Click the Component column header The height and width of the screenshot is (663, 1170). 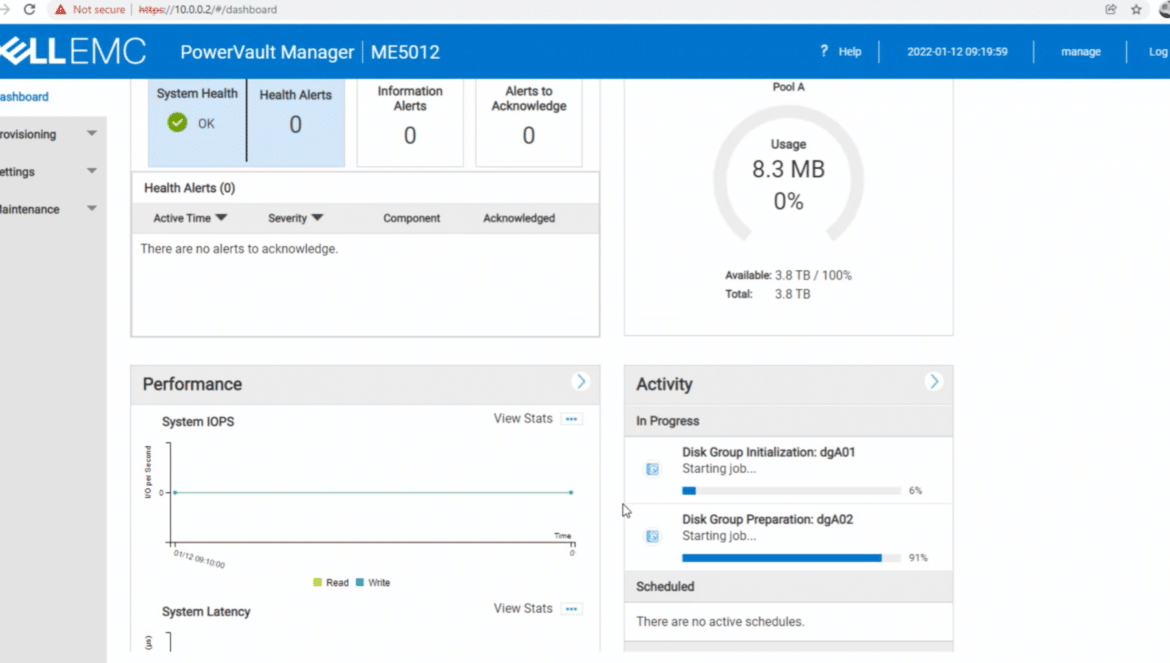point(412,218)
